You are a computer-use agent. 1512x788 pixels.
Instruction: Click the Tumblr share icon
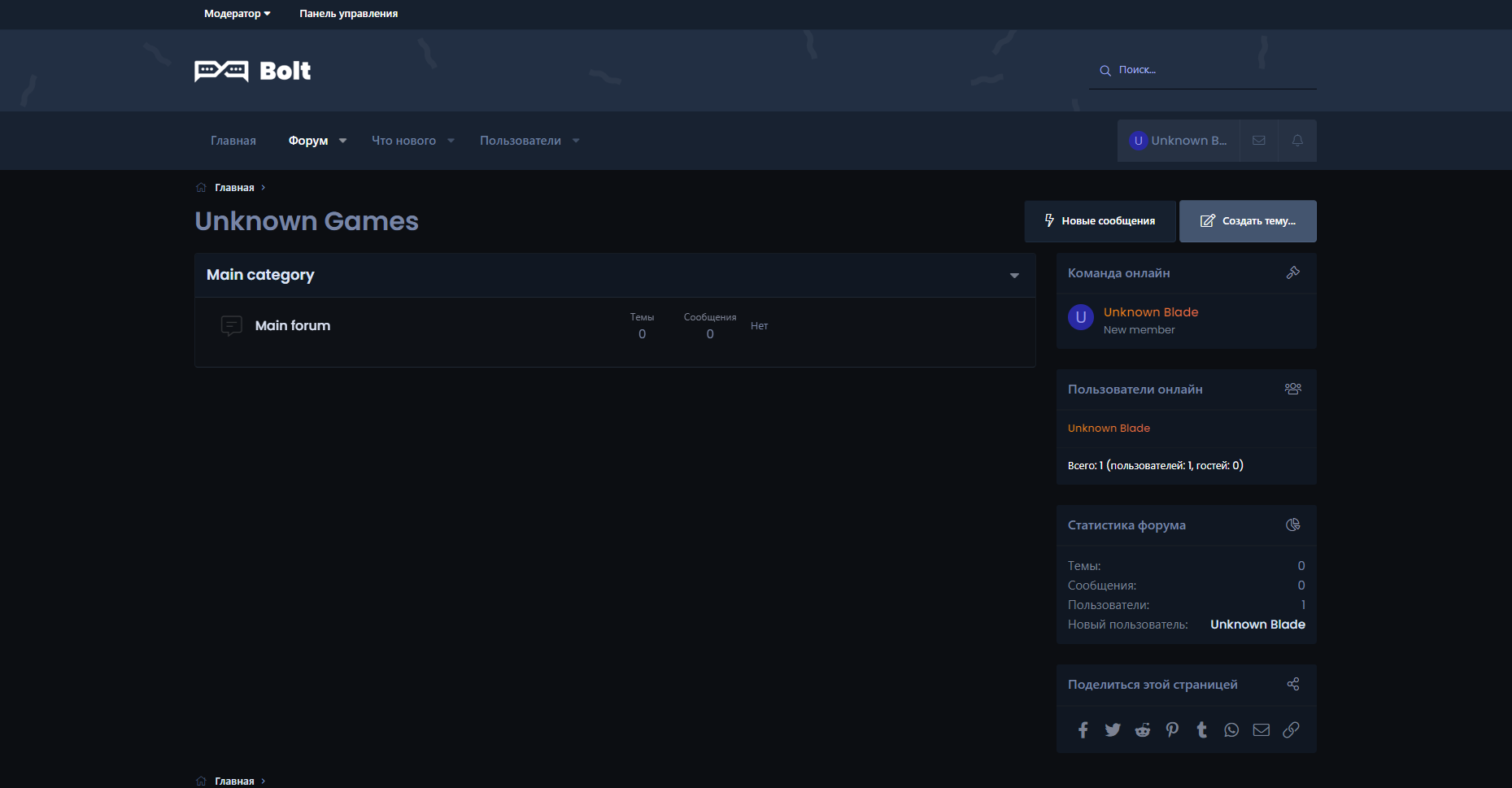1202,730
